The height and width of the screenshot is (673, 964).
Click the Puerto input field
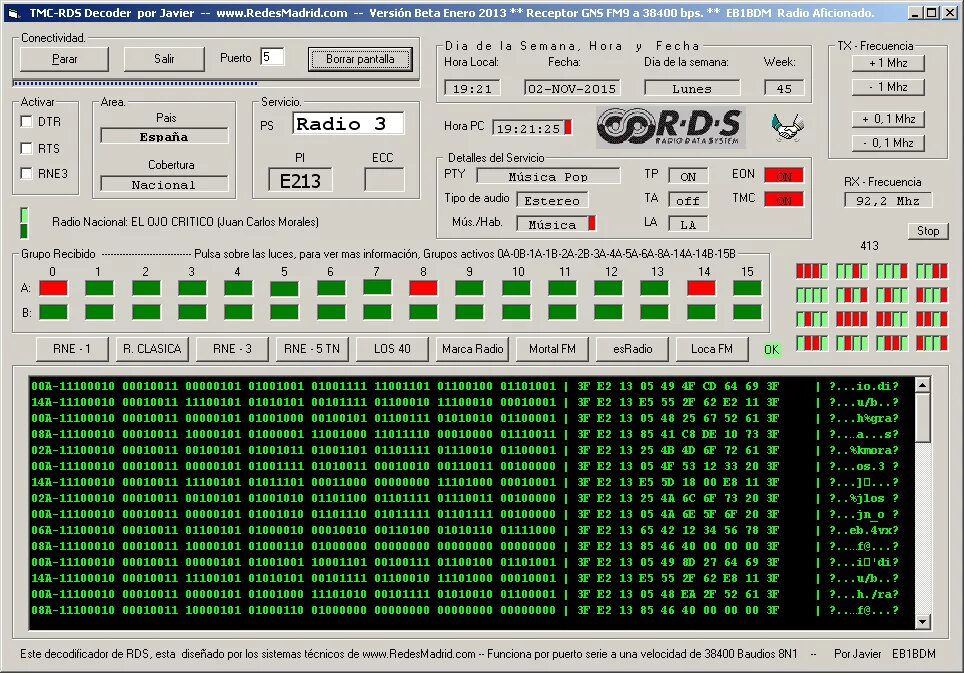click(x=272, y=57)
